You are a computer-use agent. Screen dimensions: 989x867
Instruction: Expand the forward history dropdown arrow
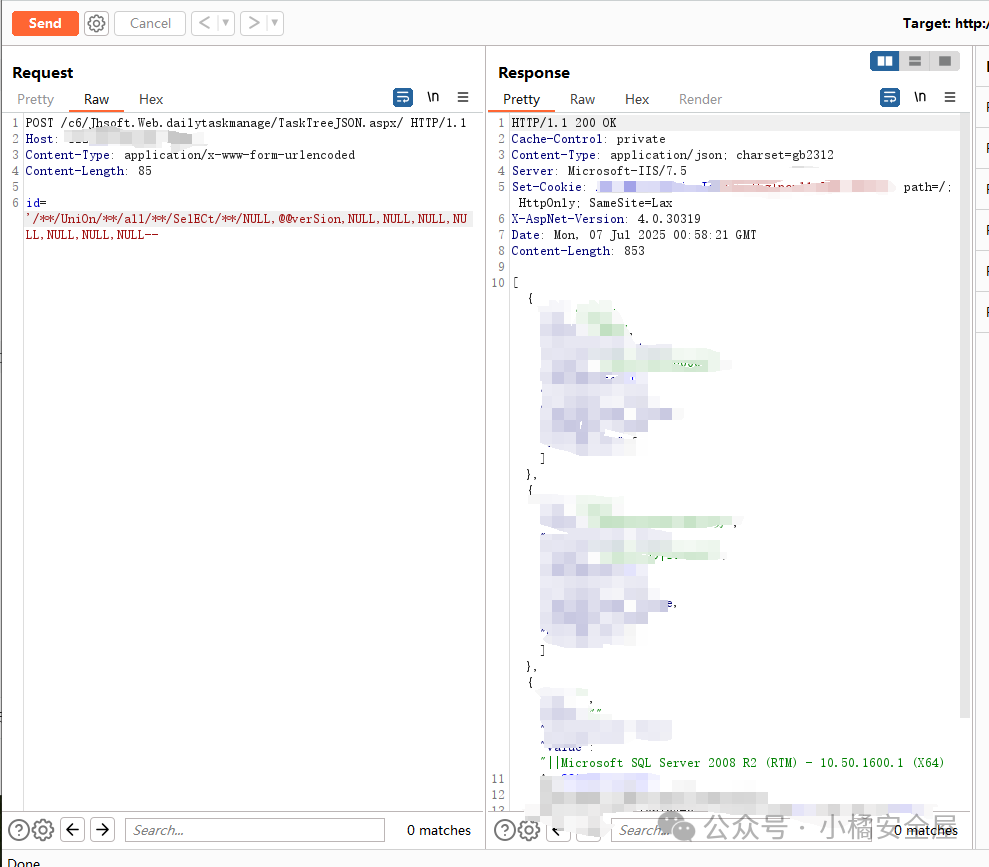pyautogui.click(x=275, y=23)
